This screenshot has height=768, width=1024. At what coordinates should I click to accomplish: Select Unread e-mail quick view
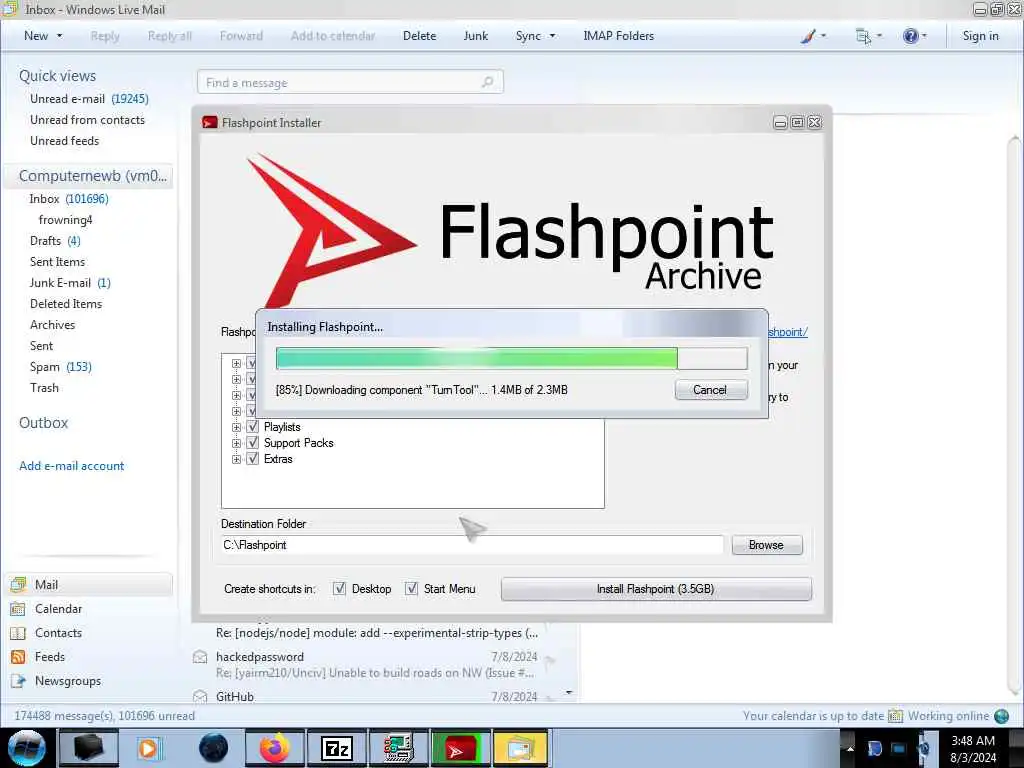pos(89,99)
